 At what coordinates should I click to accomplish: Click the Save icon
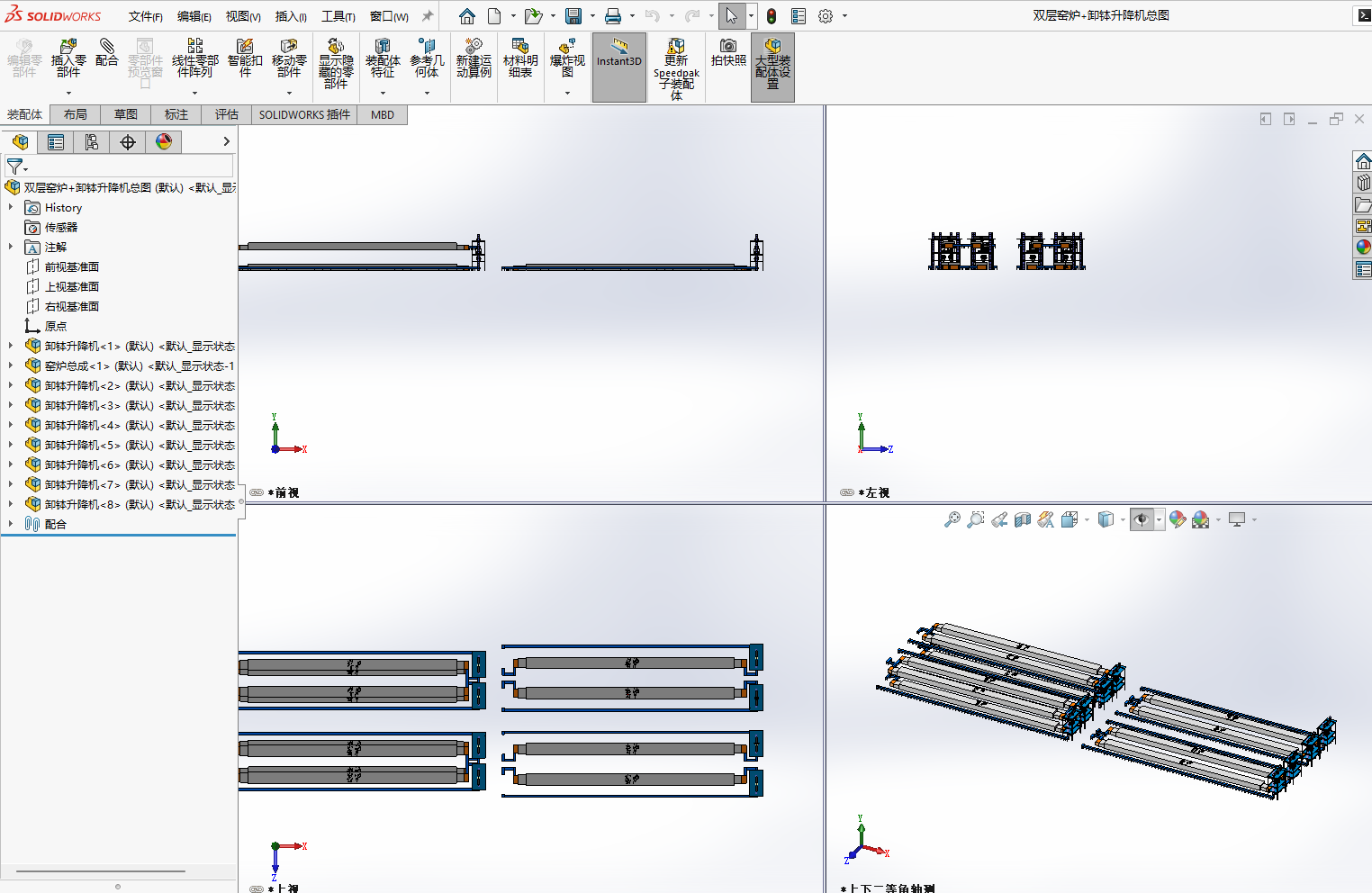click(573, 16)
